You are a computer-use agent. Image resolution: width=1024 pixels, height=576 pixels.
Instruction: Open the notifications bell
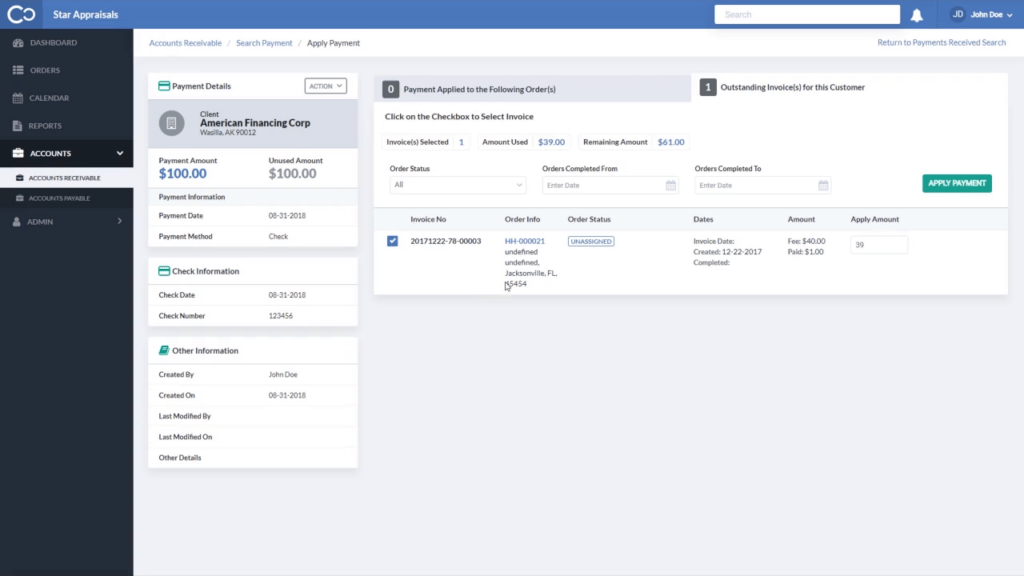click(917, 15)
